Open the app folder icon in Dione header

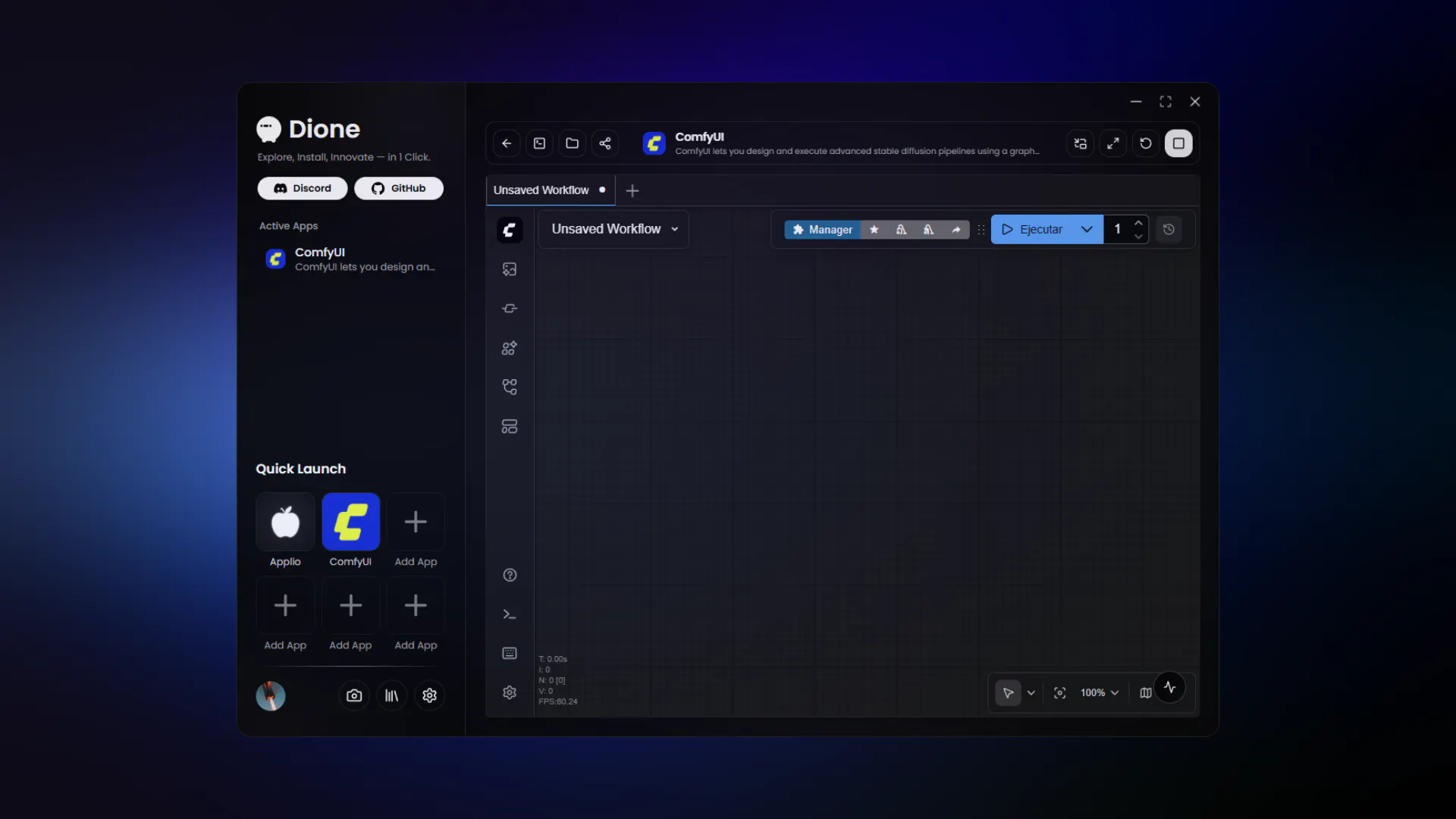(x=573, y=143)
